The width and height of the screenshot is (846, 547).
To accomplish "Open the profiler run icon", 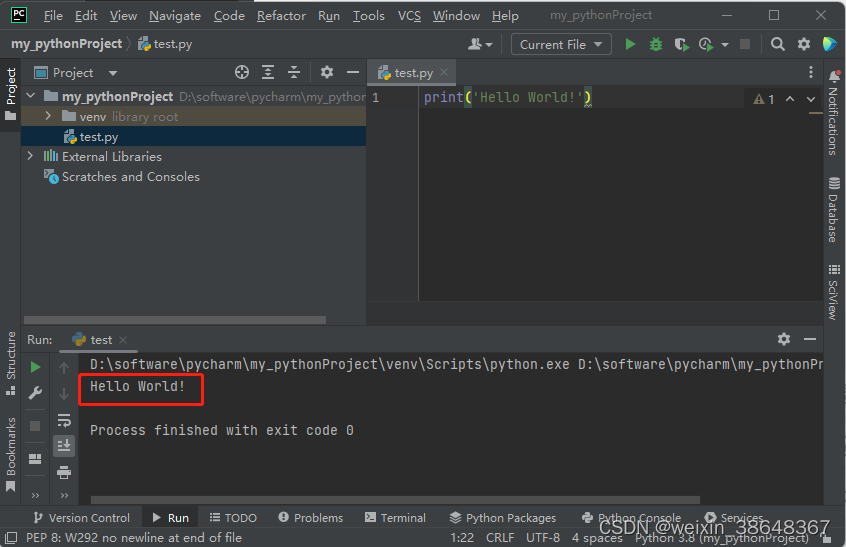I will click(x=706, y=44).
